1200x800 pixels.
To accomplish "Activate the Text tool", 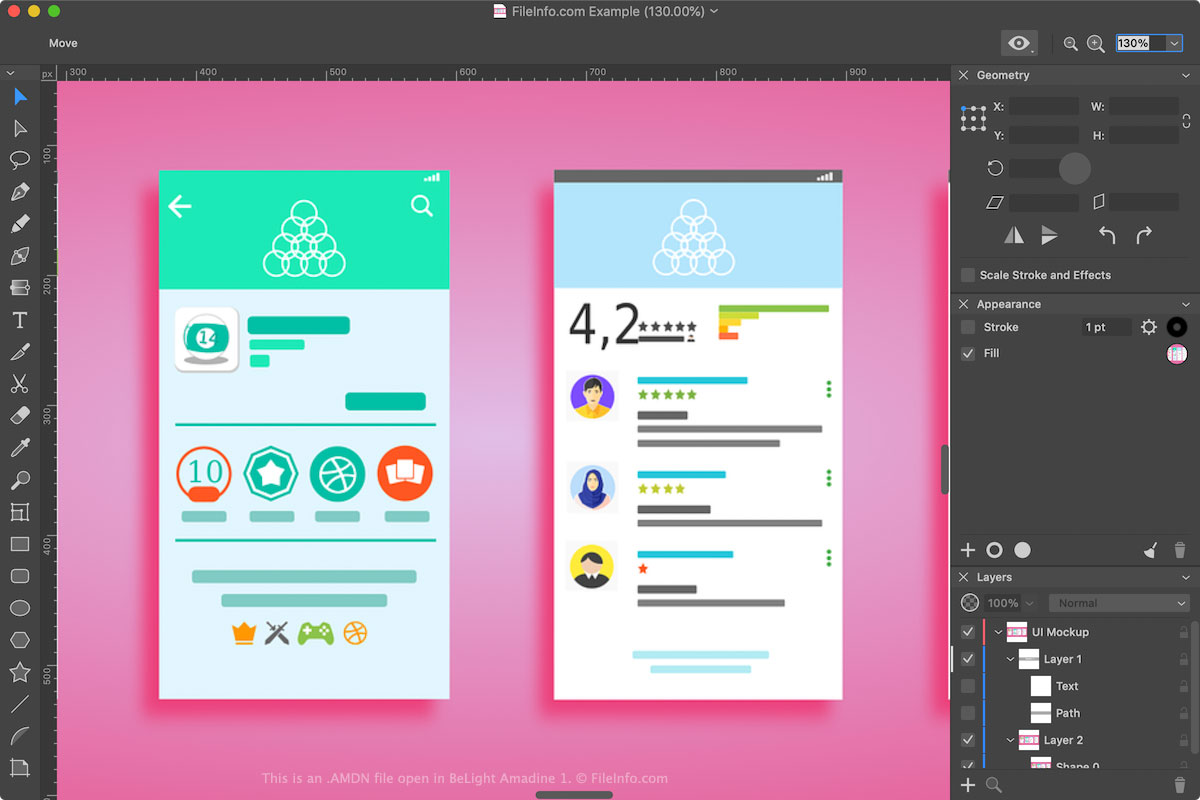I will 20,320.
